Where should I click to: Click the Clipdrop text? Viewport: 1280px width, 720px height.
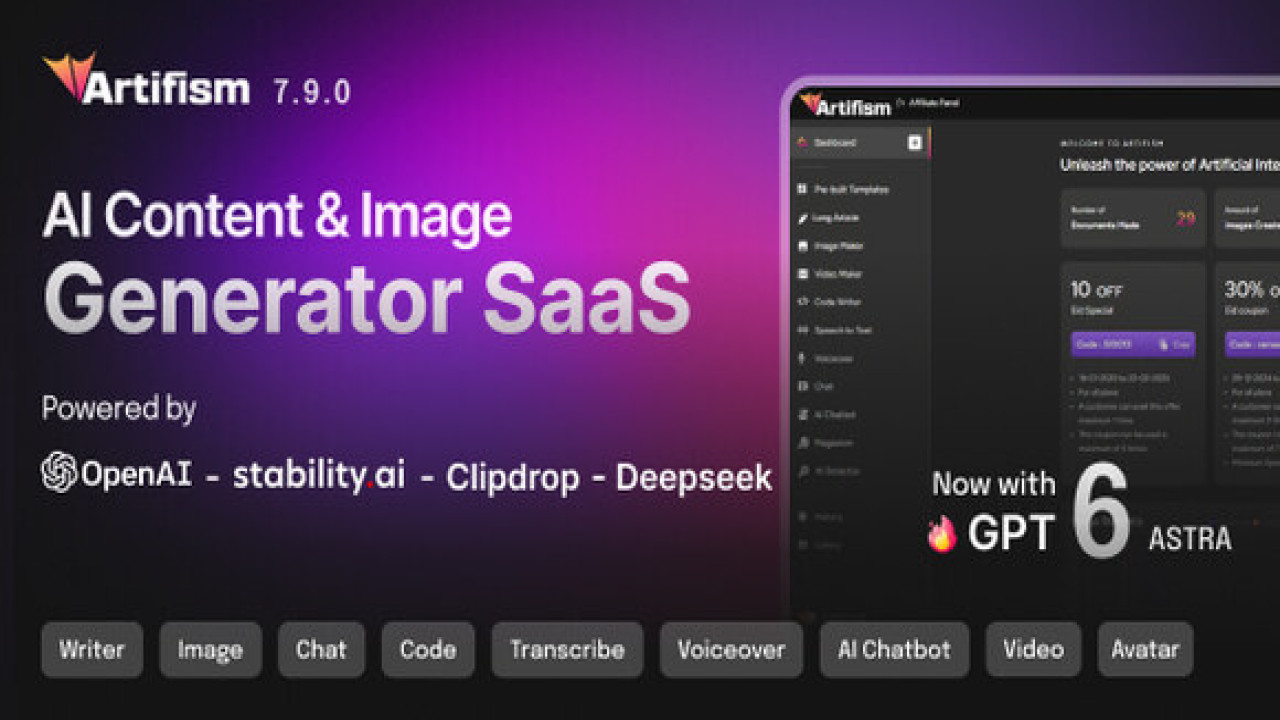pyautogui.click(x=512, y=477)
